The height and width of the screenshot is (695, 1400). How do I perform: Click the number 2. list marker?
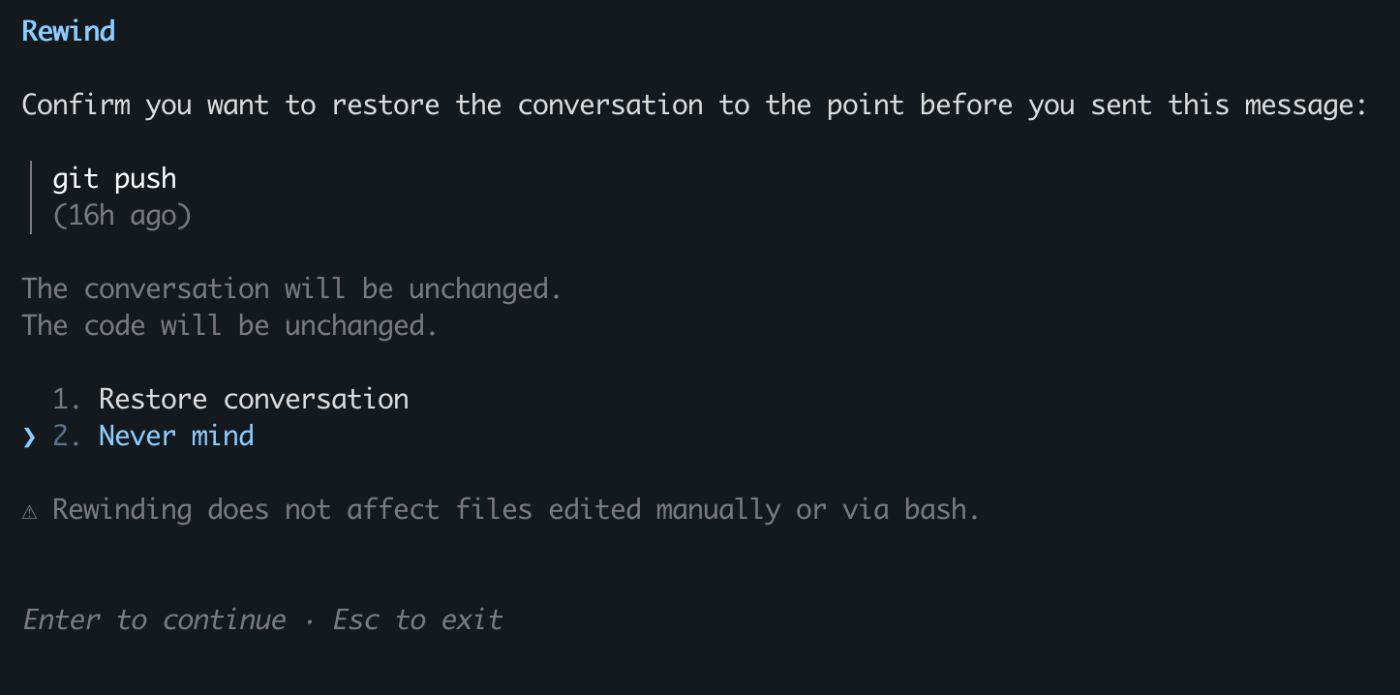pos(67,436)
